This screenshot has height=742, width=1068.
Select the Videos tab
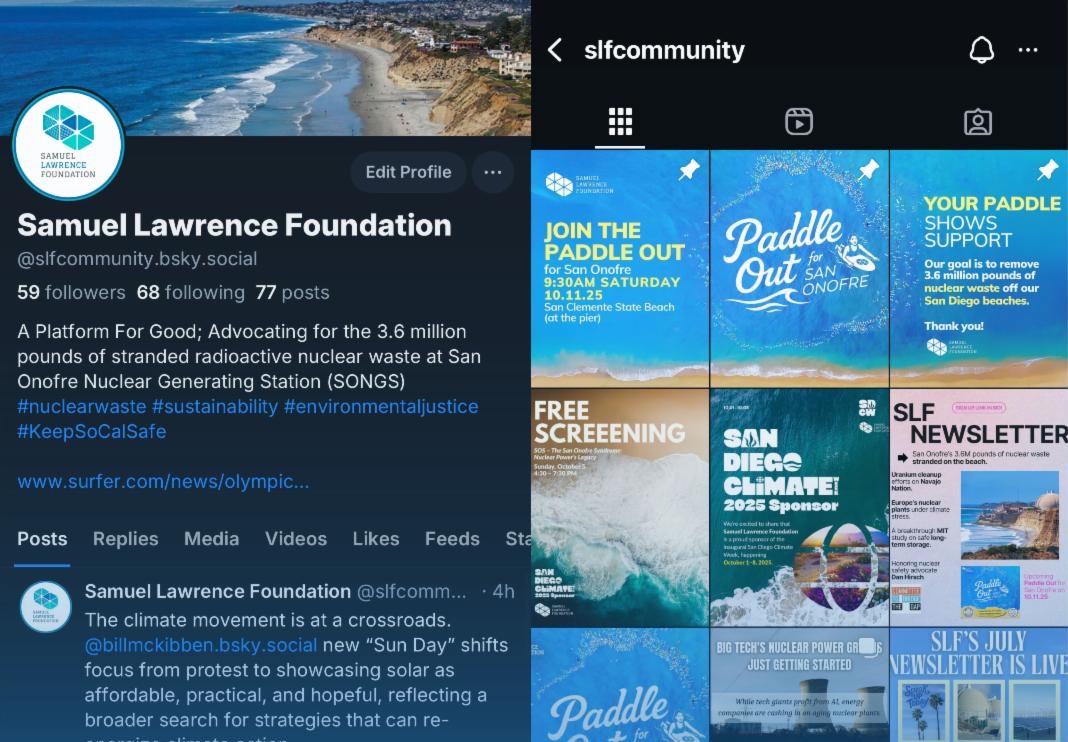coord(296,539)
